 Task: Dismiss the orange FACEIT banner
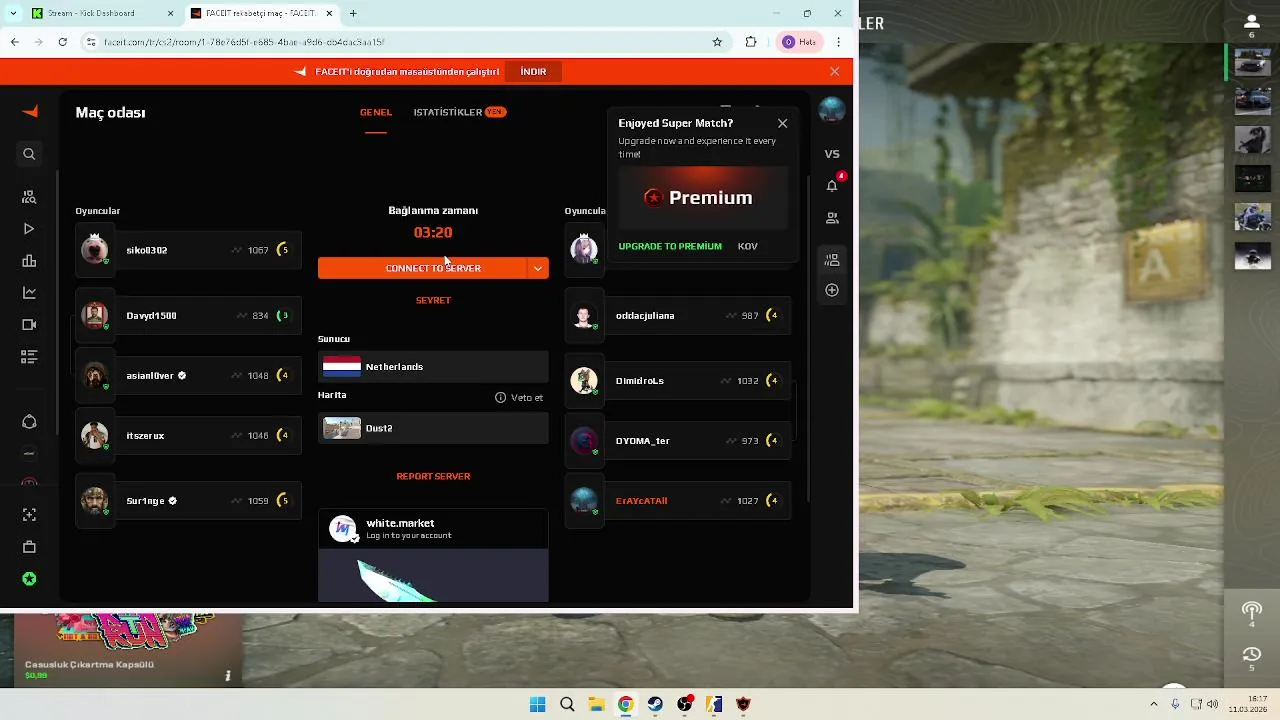coord(834,72)
